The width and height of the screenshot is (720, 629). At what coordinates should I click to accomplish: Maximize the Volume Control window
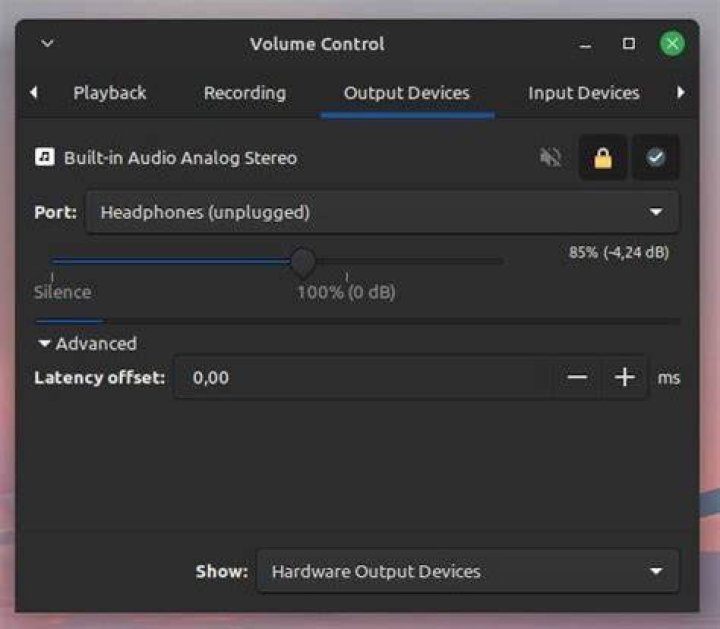coord(628,44)
